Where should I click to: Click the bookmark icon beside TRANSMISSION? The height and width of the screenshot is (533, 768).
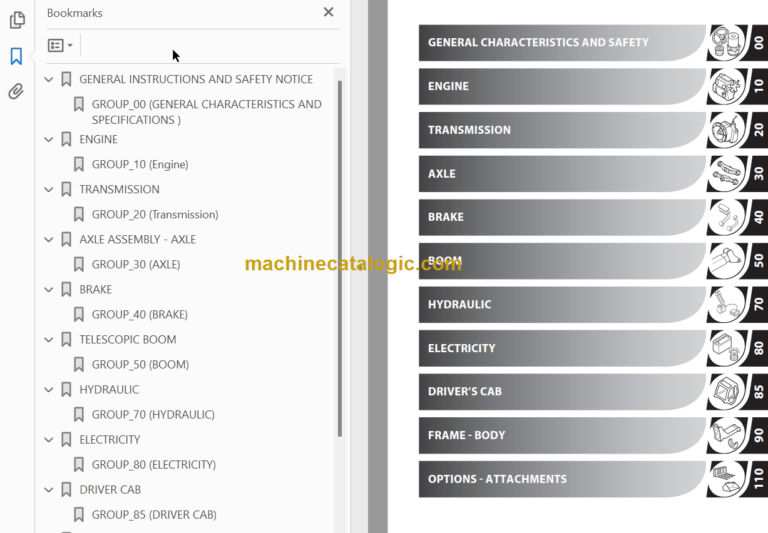[x=66, y=190]
